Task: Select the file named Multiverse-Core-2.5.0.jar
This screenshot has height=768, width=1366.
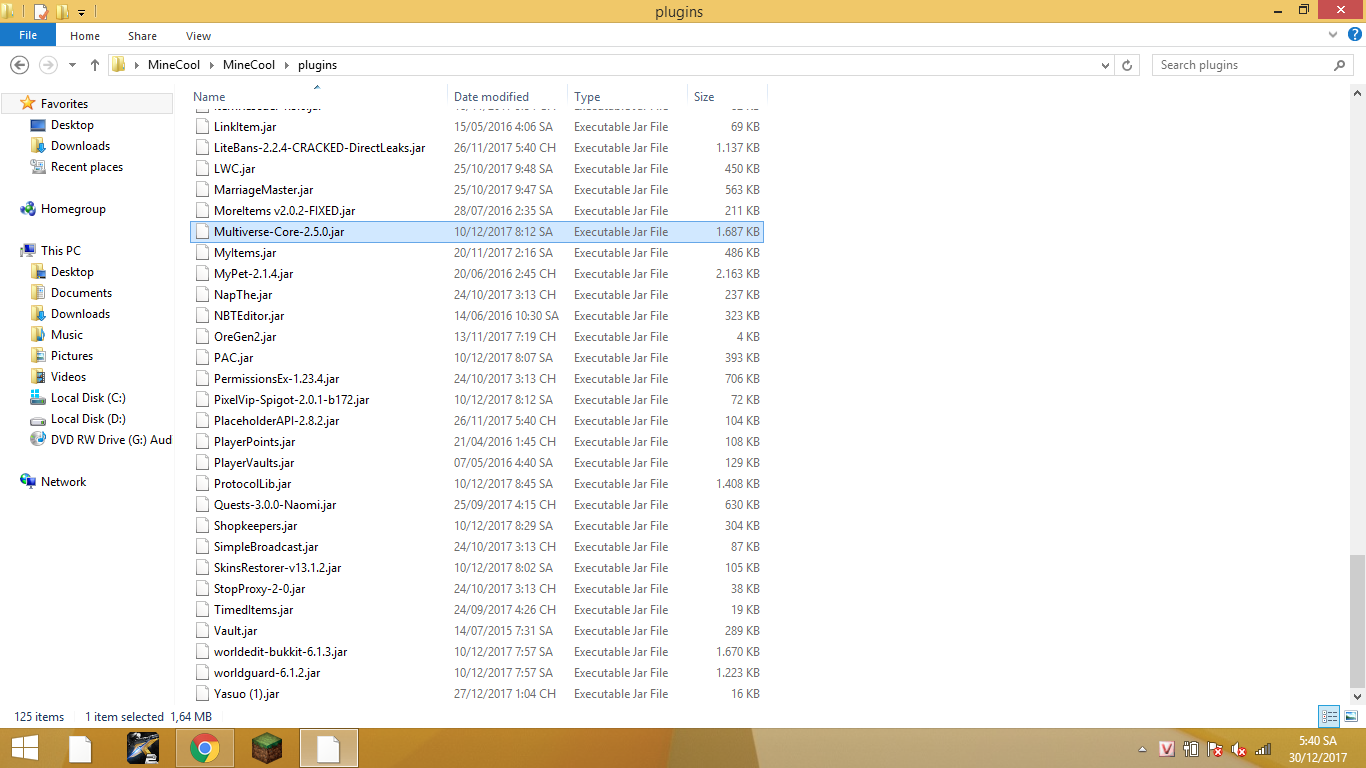Action: (279, 232)
